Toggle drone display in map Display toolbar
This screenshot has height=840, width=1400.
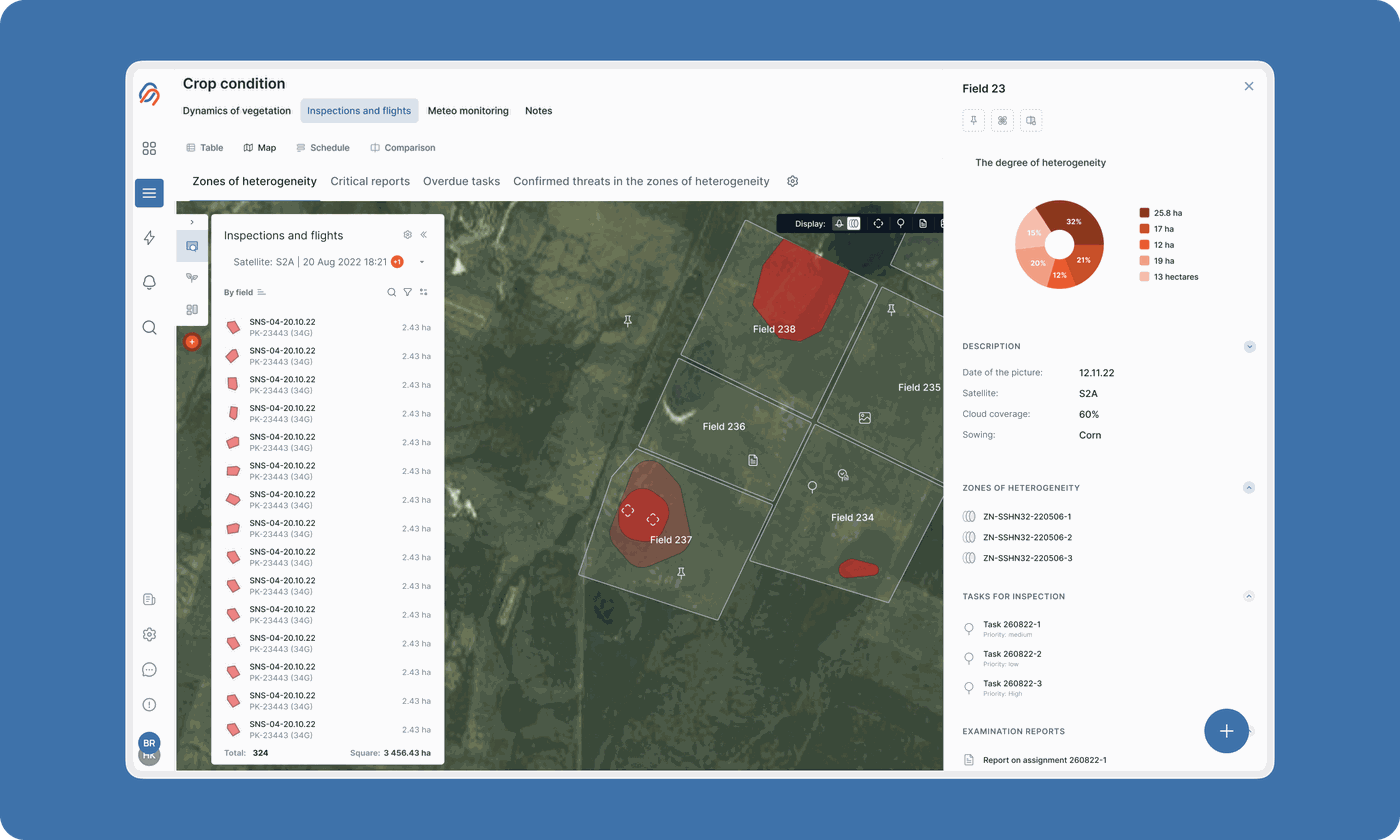point(878,224)
